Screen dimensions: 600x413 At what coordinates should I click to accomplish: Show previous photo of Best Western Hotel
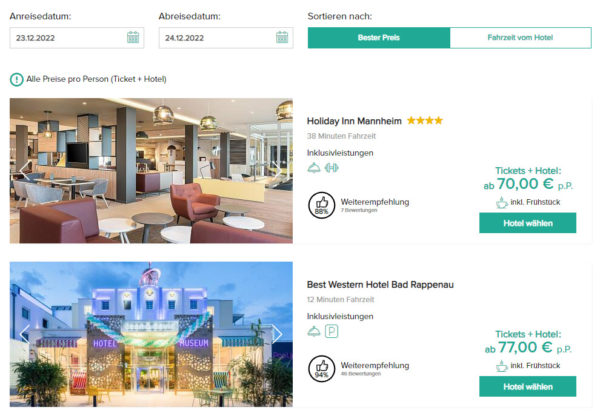pos(25,334)
